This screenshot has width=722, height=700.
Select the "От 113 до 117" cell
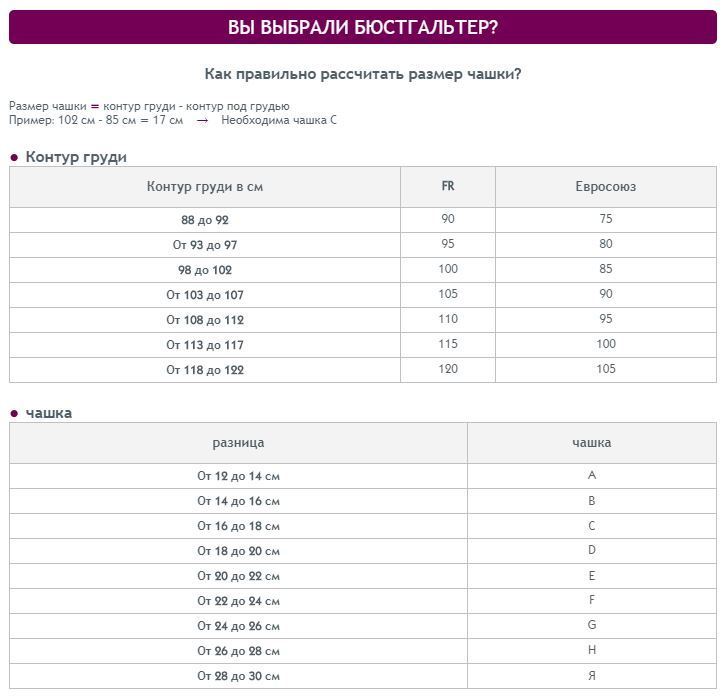[205, 345]
